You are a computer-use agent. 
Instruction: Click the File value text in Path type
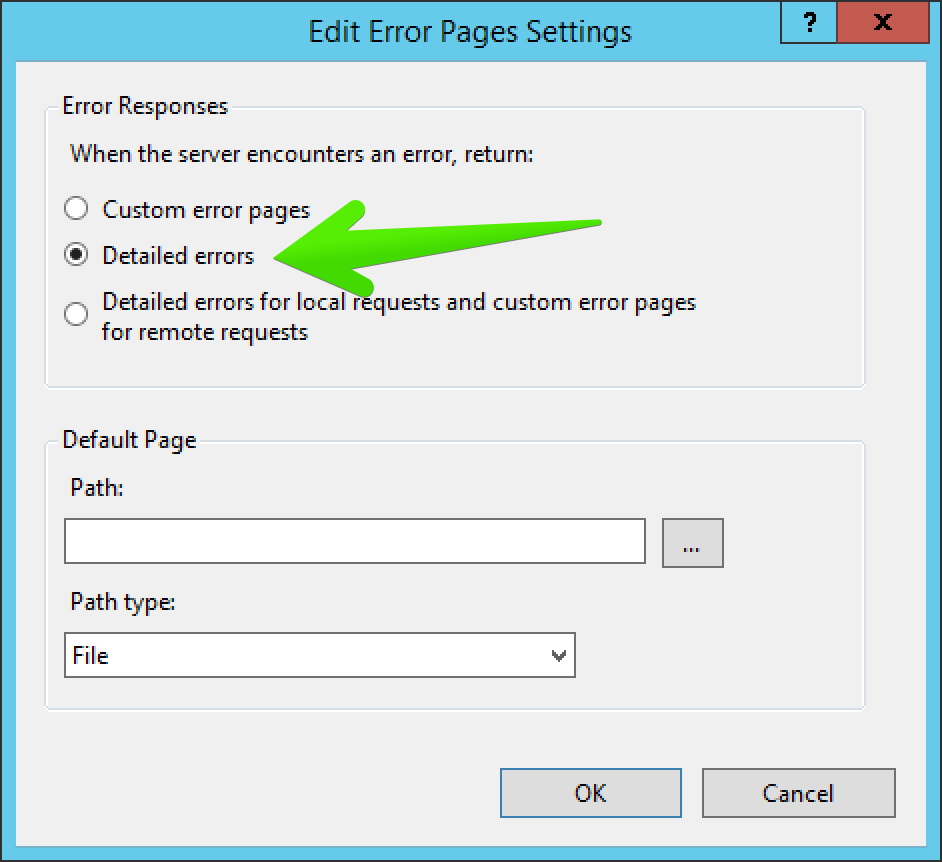pos(90,655)
